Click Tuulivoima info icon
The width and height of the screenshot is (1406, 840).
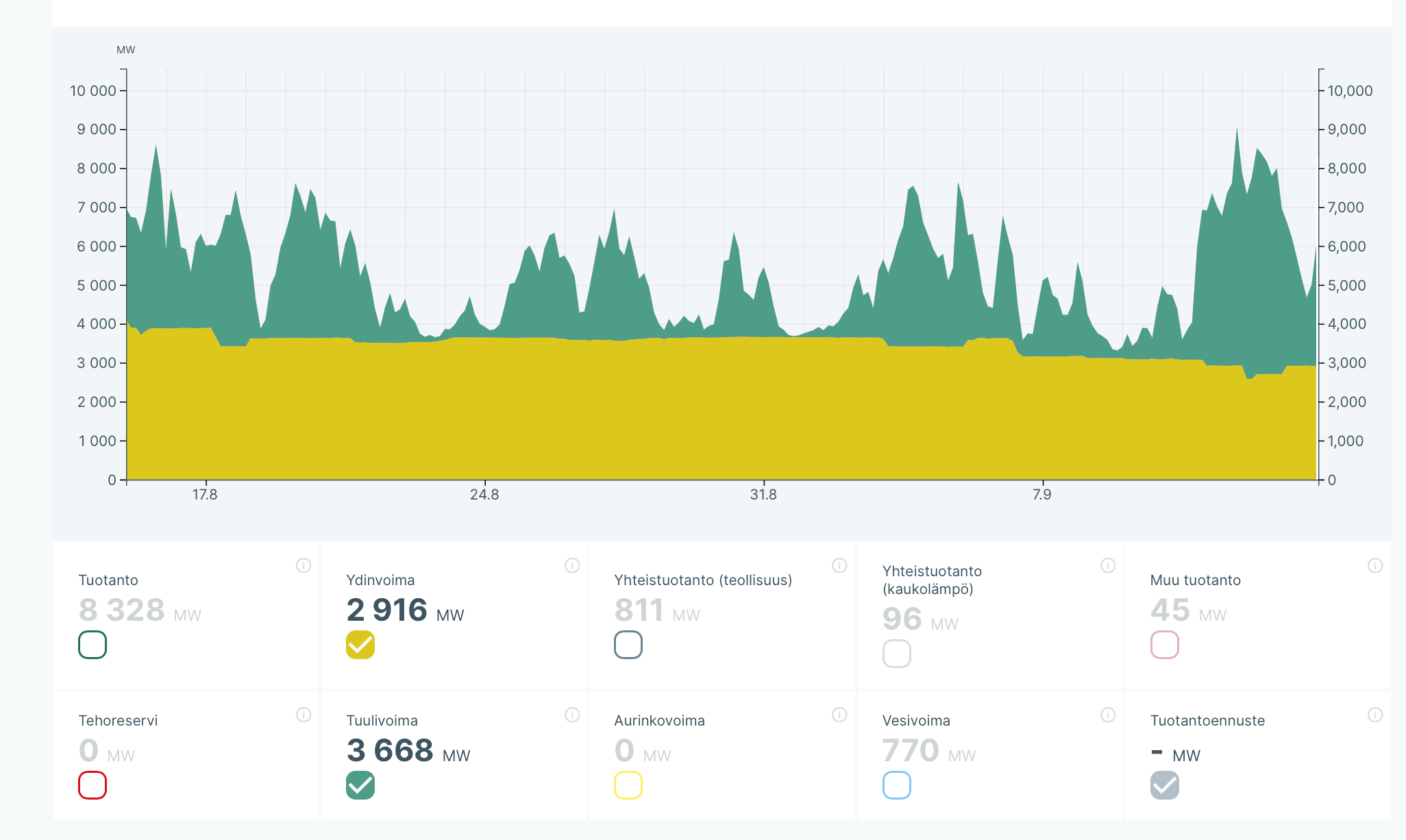tap(572, 715)
